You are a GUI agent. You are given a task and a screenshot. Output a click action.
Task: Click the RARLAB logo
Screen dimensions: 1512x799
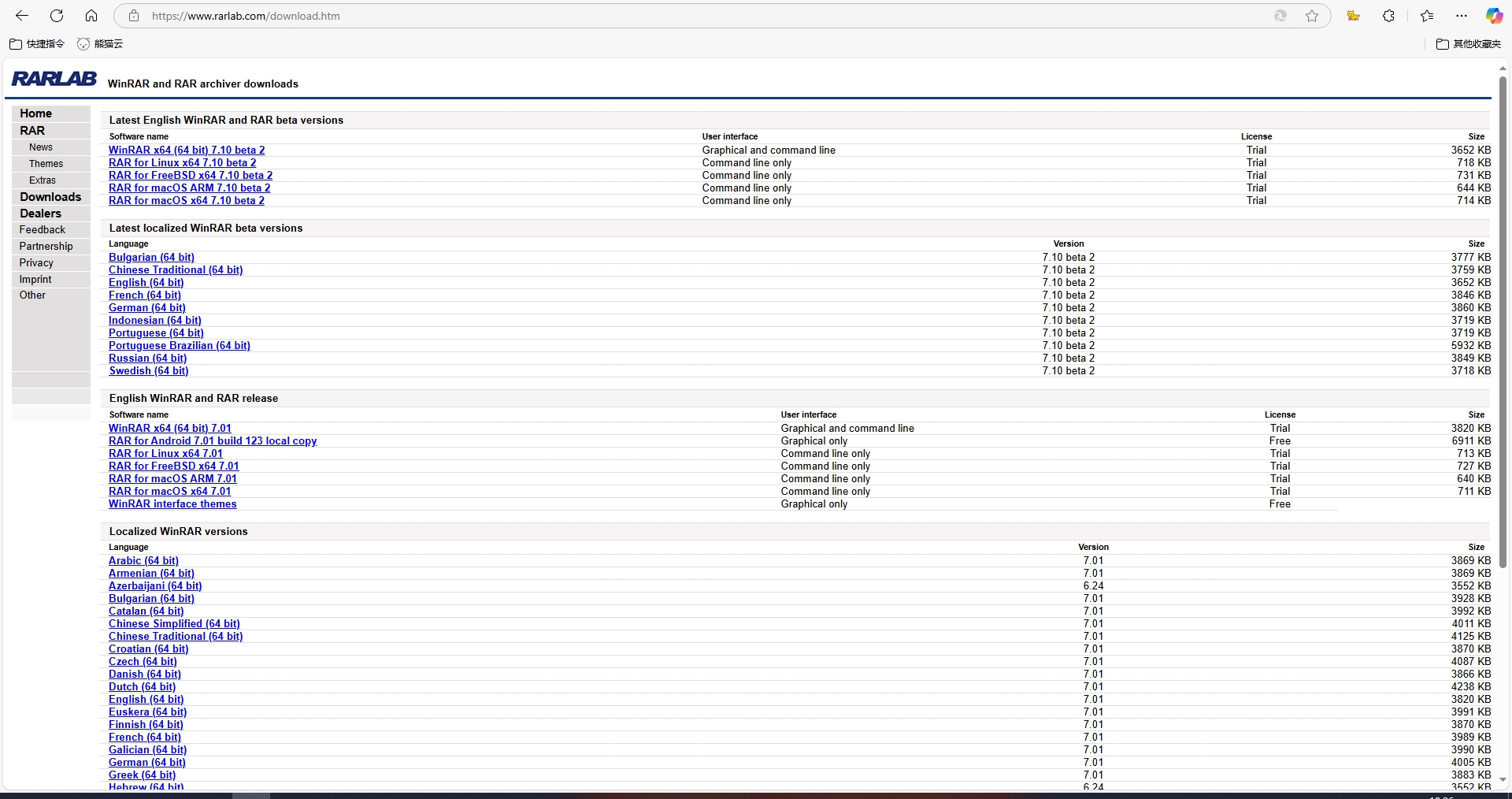tap(54, 79)
